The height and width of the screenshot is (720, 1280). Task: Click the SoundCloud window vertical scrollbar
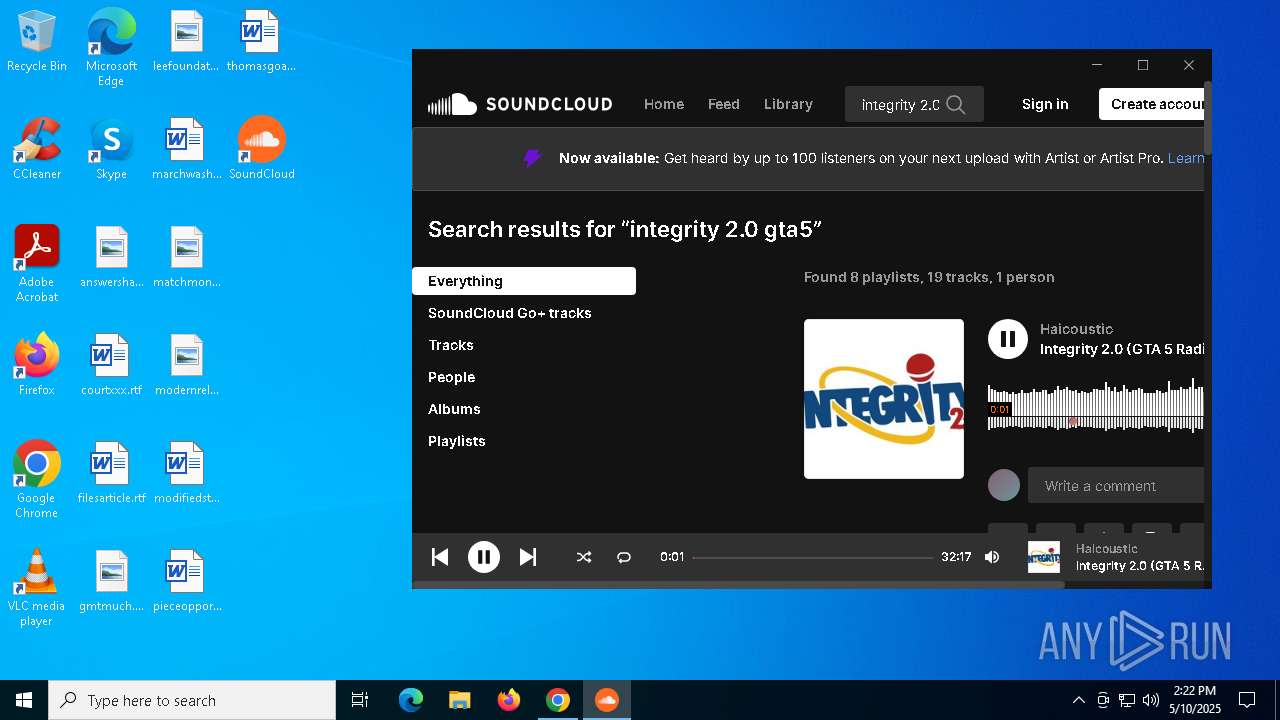[1208, 118]
